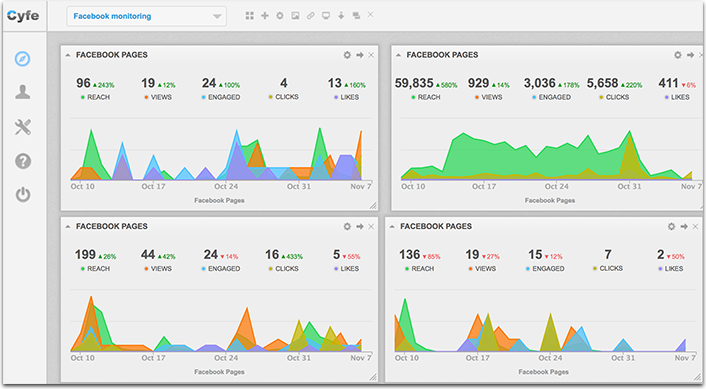Screen dimensions: 706x389
Task: Toggle CLICKS legend under the value 7
Action: pos(608,268)
